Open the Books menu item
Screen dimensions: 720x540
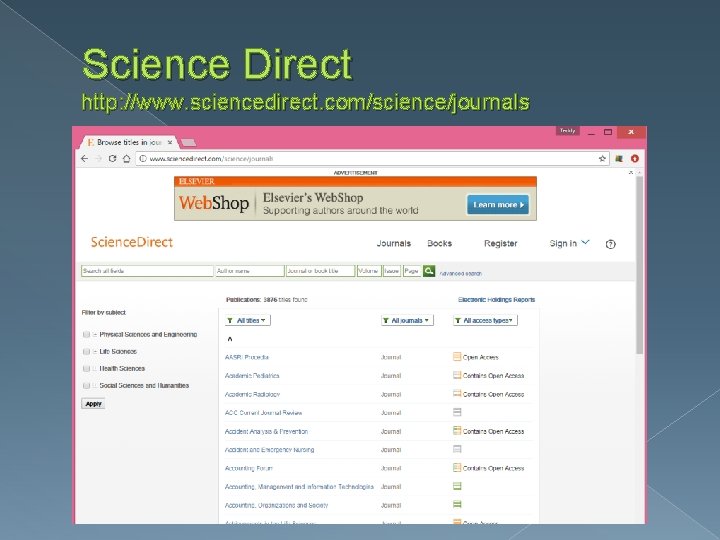click(439, 243)
